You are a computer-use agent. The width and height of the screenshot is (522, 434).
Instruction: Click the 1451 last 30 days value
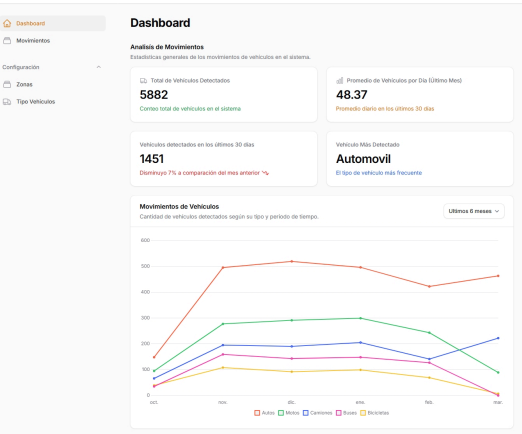tap(152, 159)
